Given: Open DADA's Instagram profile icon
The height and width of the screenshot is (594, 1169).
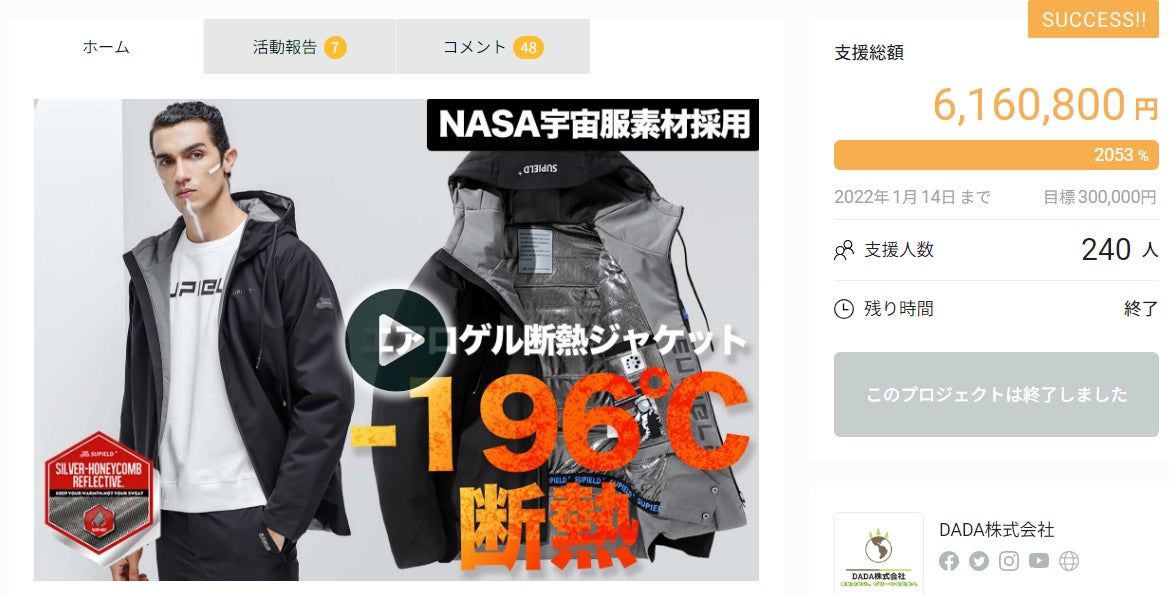Looking at the screenshot, I should (x=1009, y=561).
